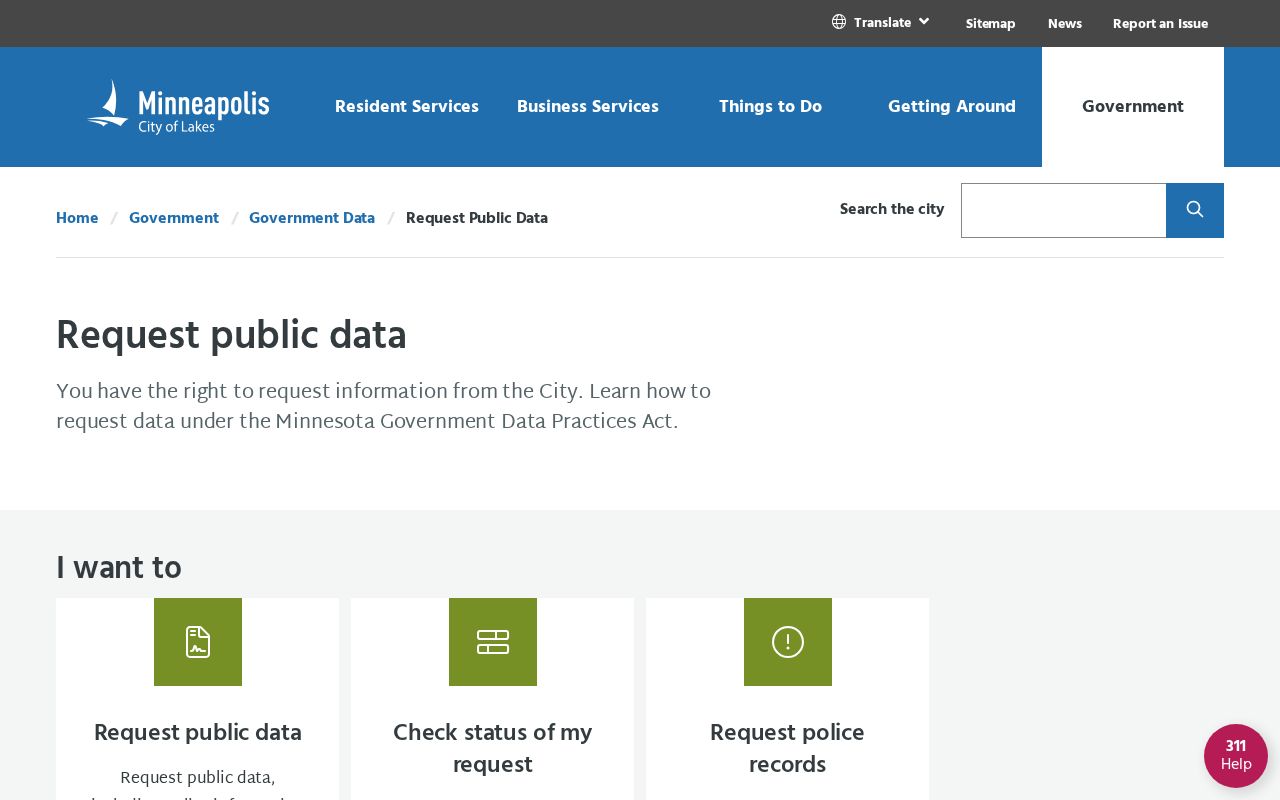Open the Business Services menu

coord(588,107)
